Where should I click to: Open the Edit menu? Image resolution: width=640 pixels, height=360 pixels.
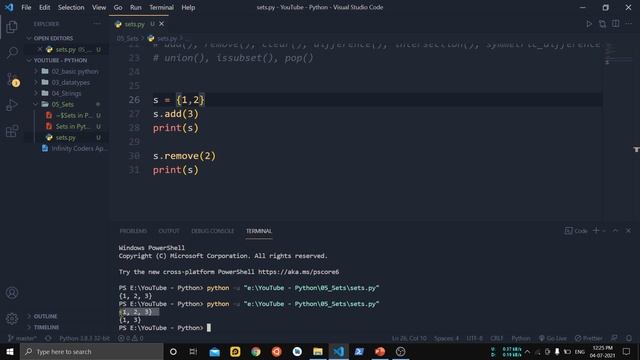point(44,7)
